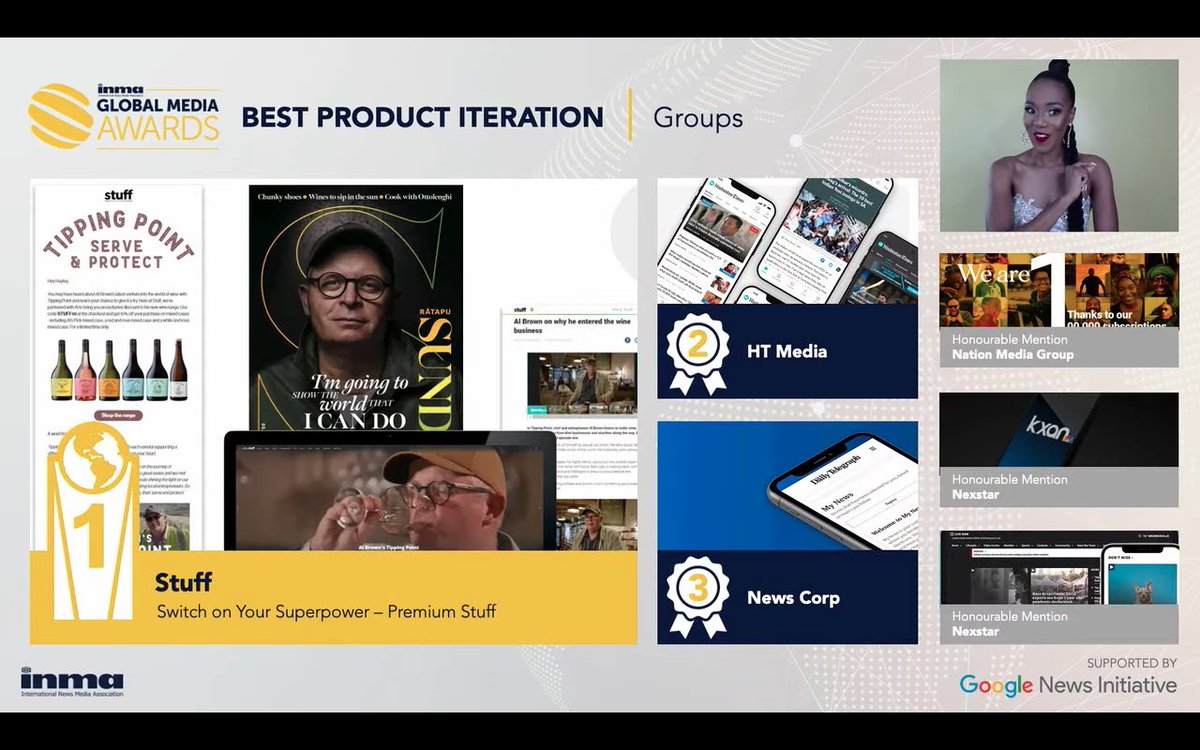Viewport: 1200px width, 750px height.
Task: Open Nation Media Group honourable mention thumbnail
Action: [1059, 291]
